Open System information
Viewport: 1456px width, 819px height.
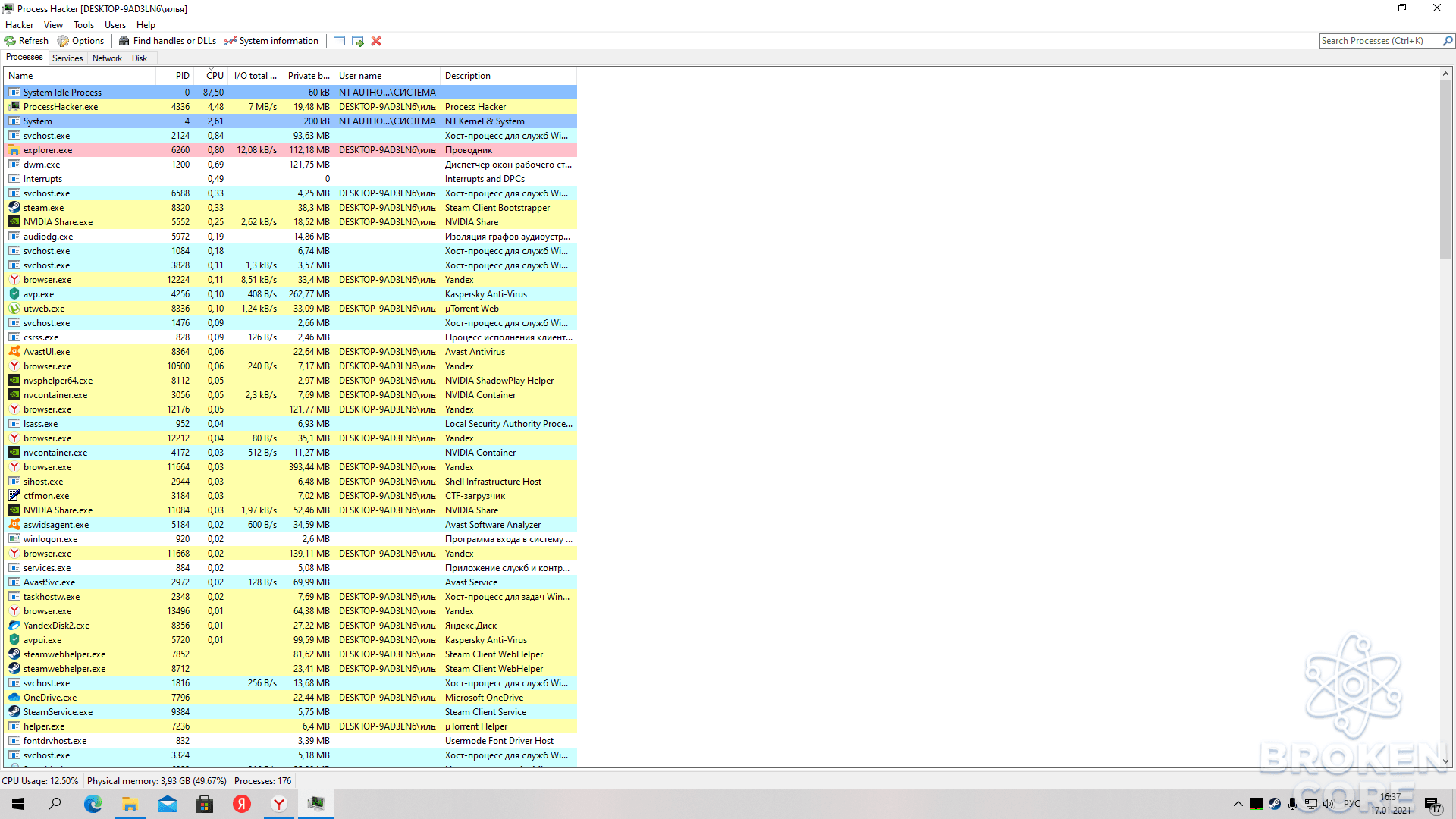271,41
